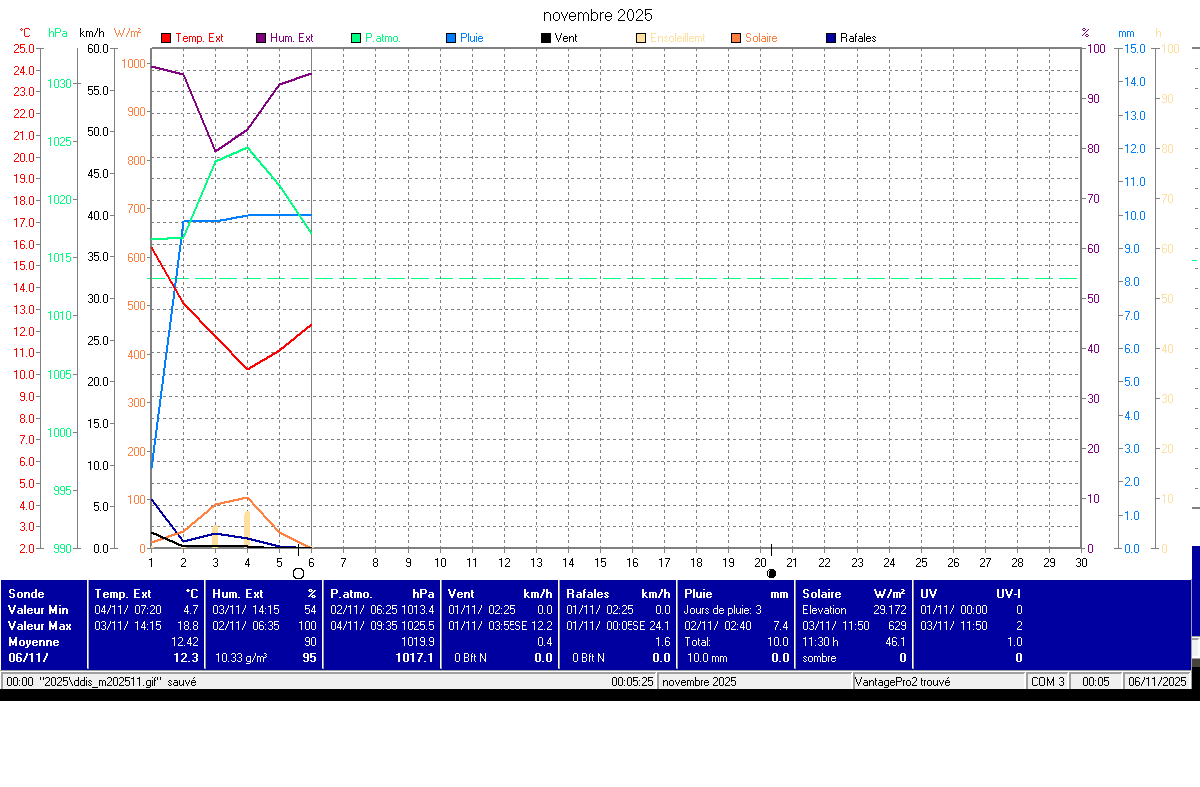Click VantagePro2 trouvé in the status bar
The image size is (1200, 787).
902,681
